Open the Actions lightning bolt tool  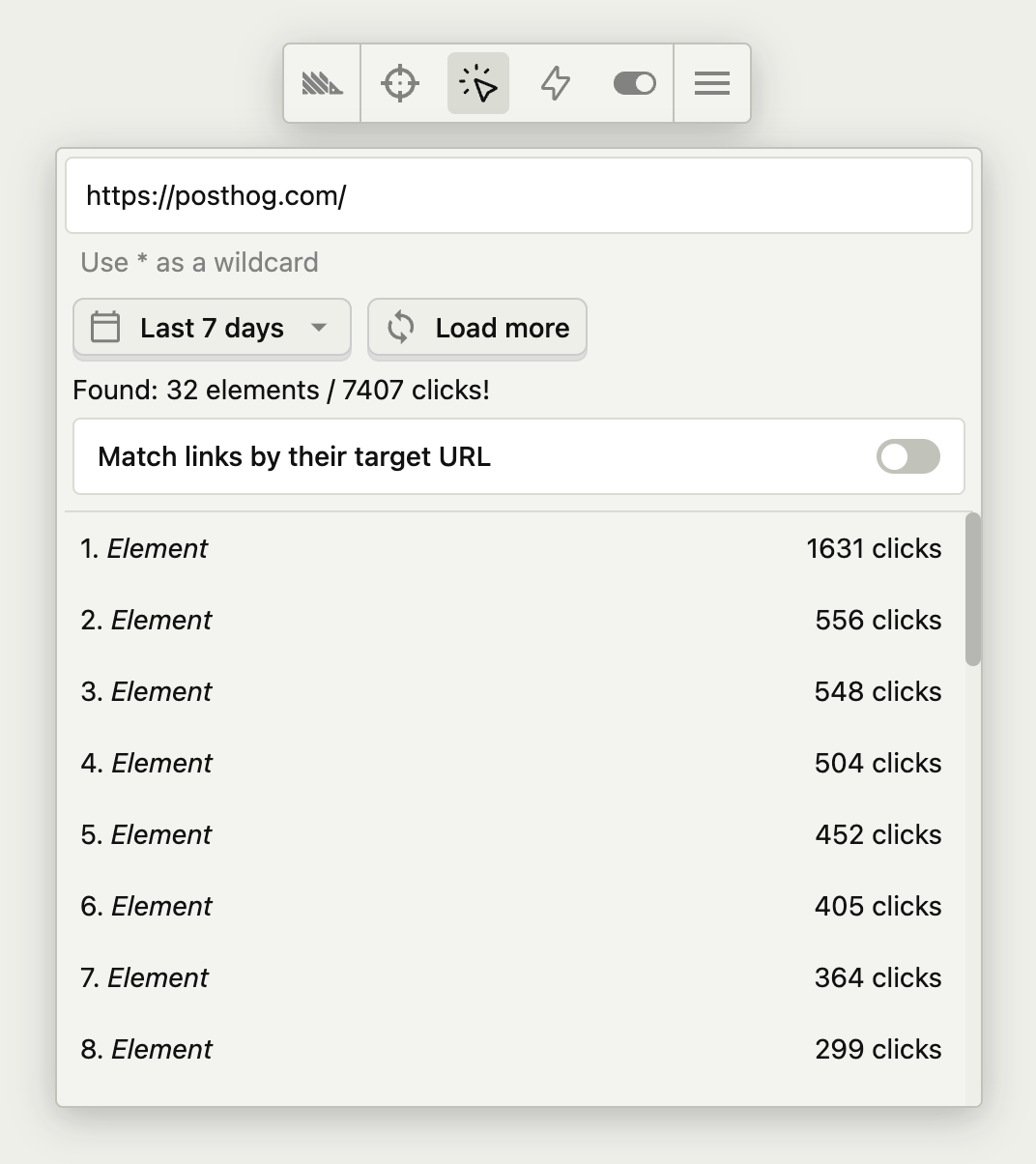(x=556, y=83)
